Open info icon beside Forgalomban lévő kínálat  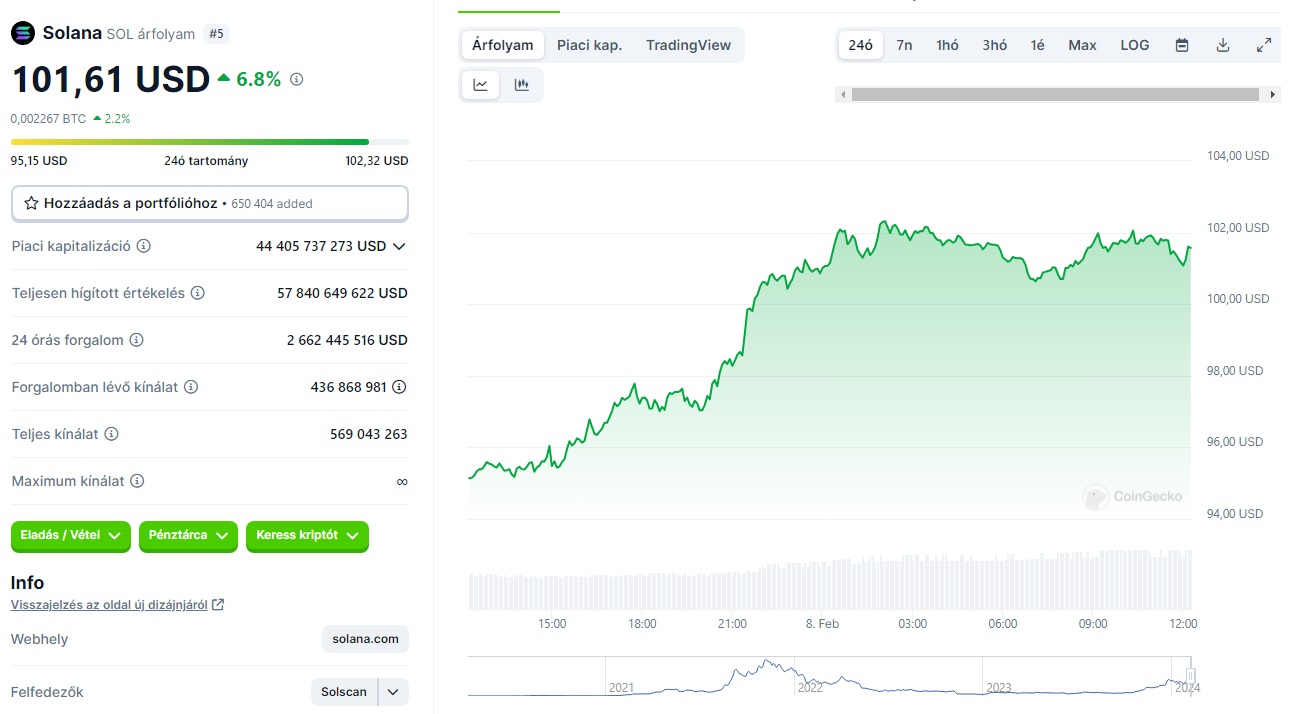point(191,387)
